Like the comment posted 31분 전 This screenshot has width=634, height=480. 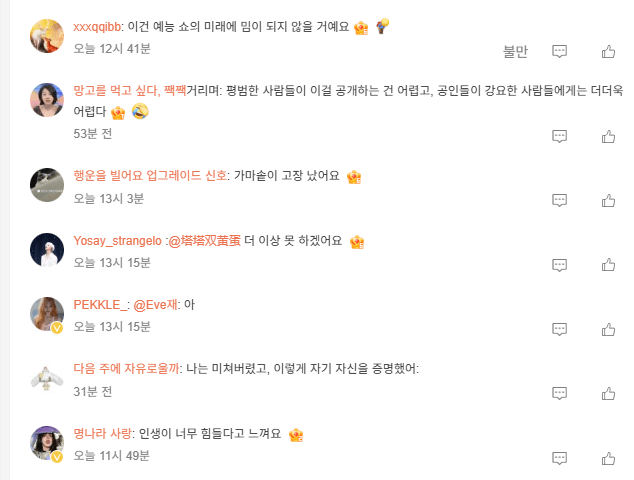608,392
